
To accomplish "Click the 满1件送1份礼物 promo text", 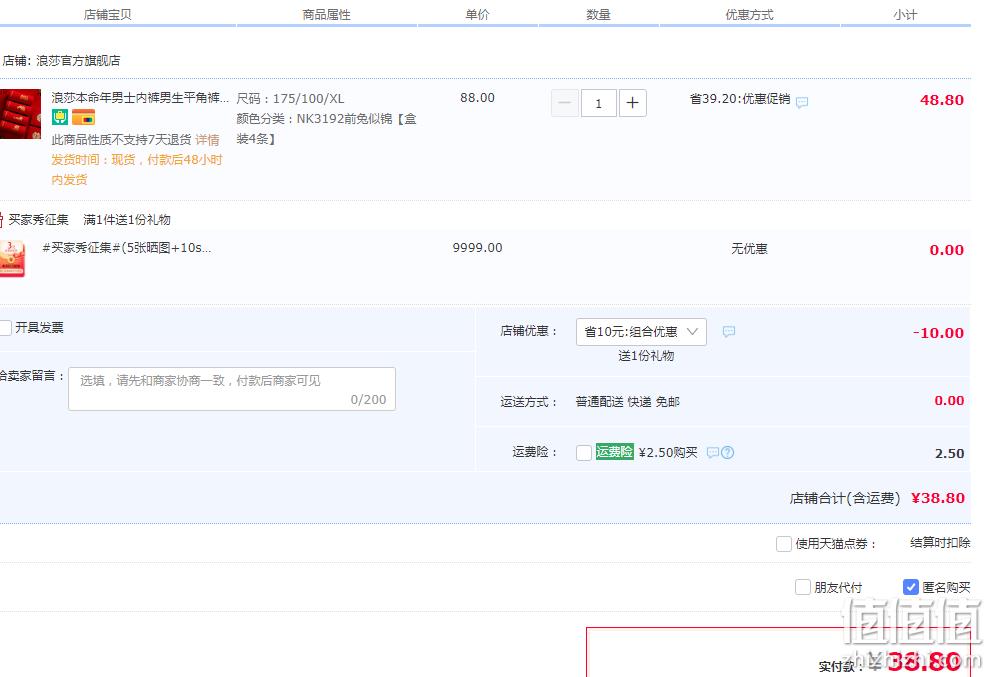I will coord(127,220).
